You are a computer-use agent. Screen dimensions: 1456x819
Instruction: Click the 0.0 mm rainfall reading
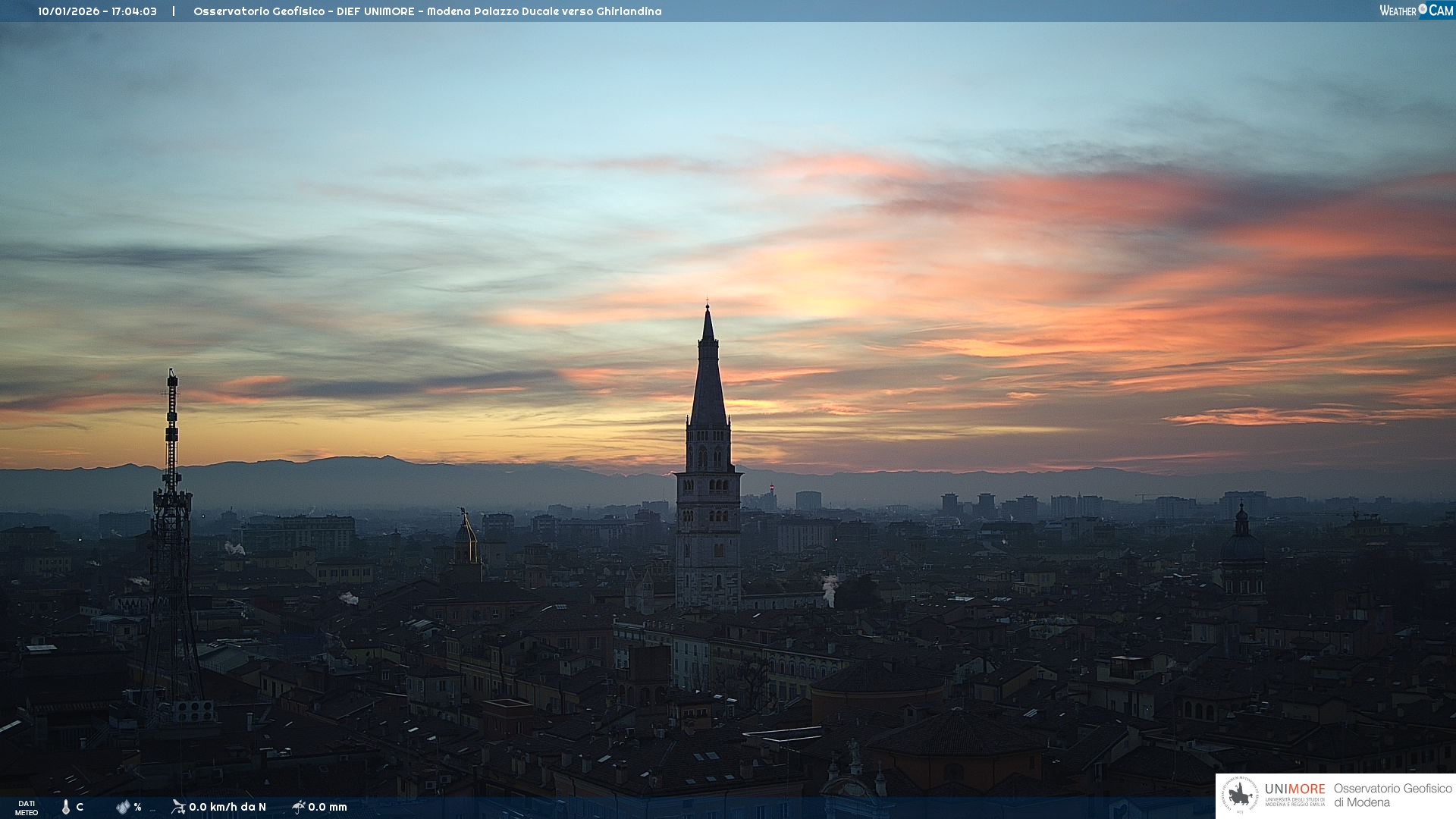[328, 807]
